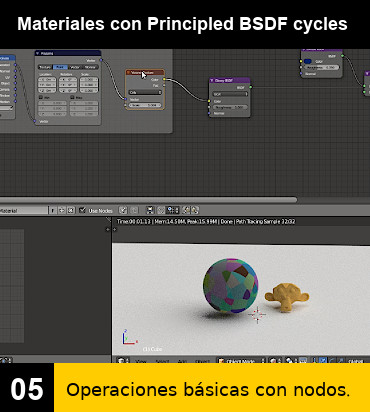Unlink material with the X button
The width and height of the screenshot is (370, 412).
tap(71, 210)
